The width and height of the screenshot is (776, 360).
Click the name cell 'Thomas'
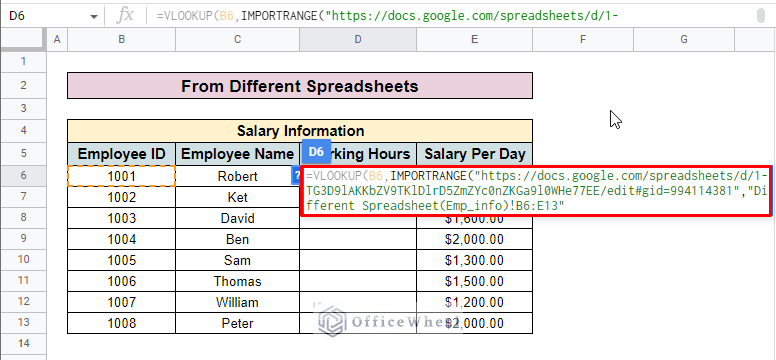point(238,281)
